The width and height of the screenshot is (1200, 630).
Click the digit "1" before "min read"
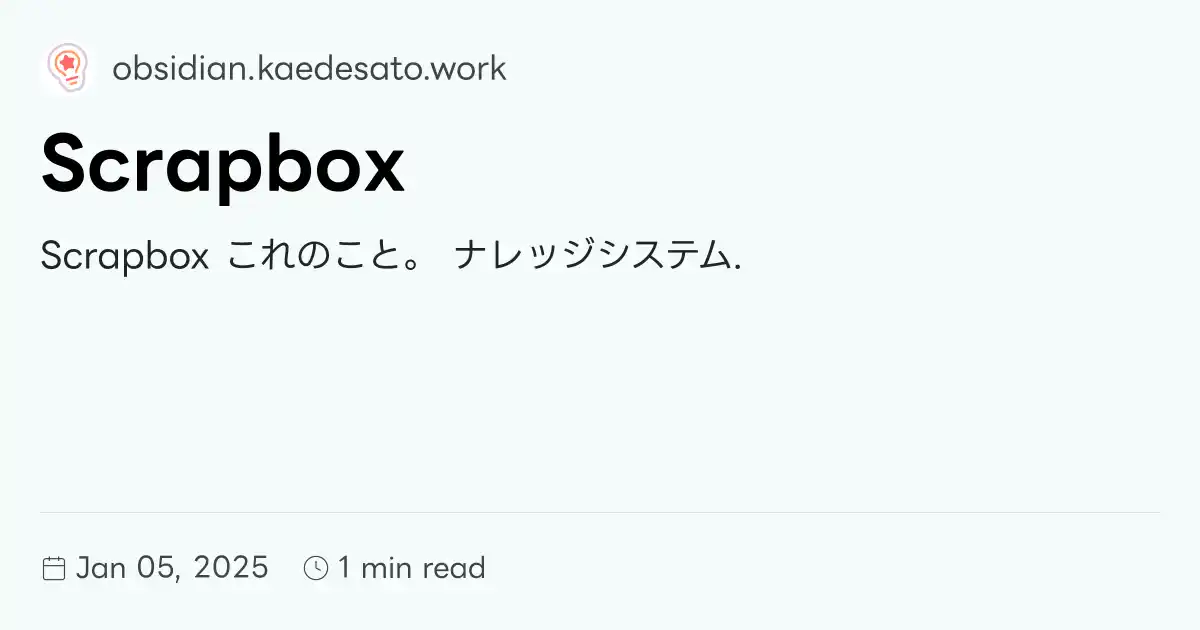pos(344,568)
